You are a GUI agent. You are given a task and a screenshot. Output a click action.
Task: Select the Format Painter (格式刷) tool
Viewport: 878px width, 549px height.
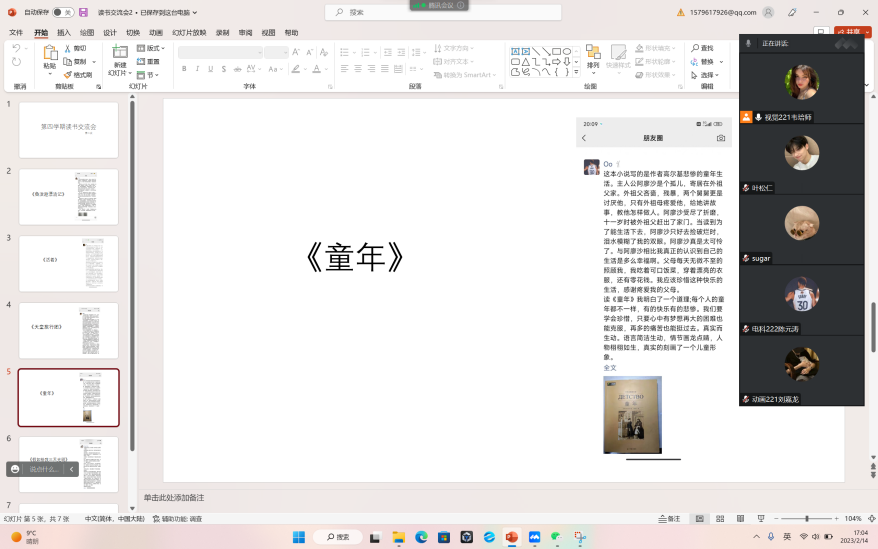pyautogui.click(x=77, y=74)
